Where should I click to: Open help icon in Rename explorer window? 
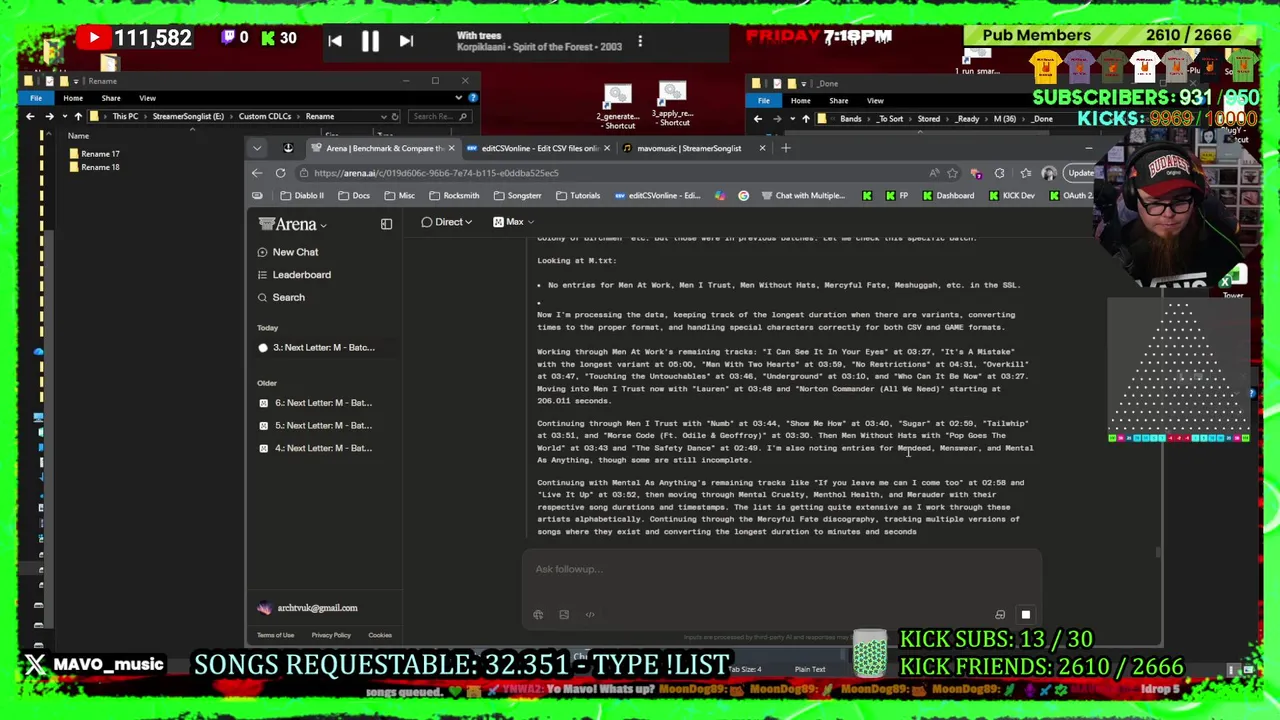(473, 98)
